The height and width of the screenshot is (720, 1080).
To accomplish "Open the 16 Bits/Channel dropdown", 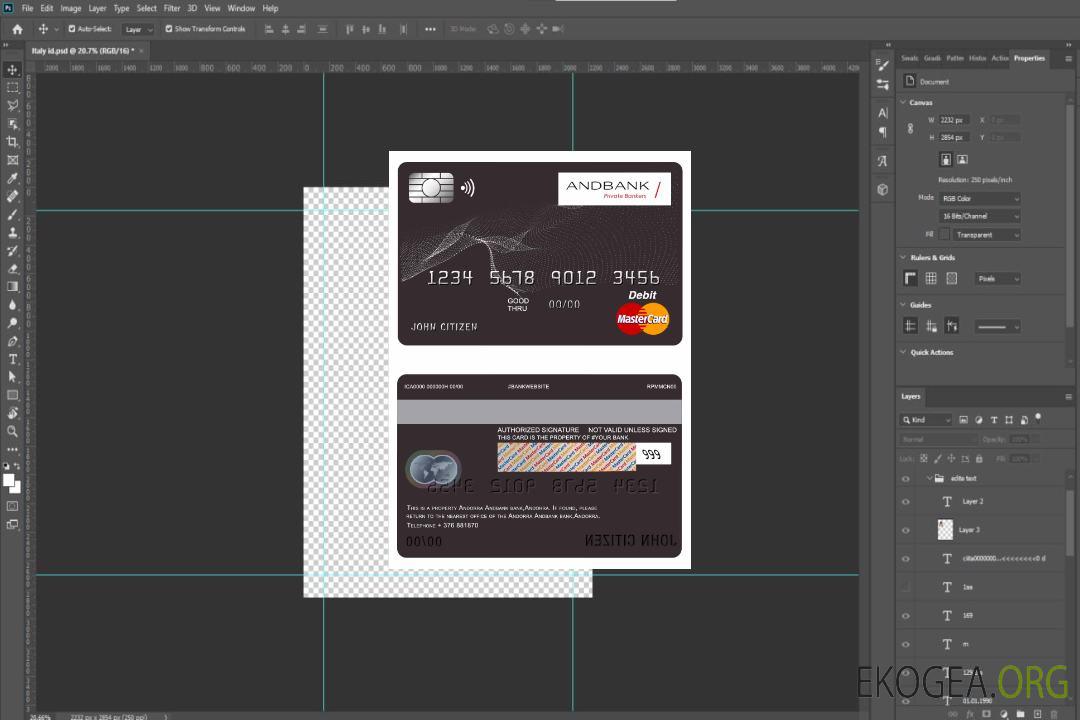I will pyautogui.click(x=979, y=216).
